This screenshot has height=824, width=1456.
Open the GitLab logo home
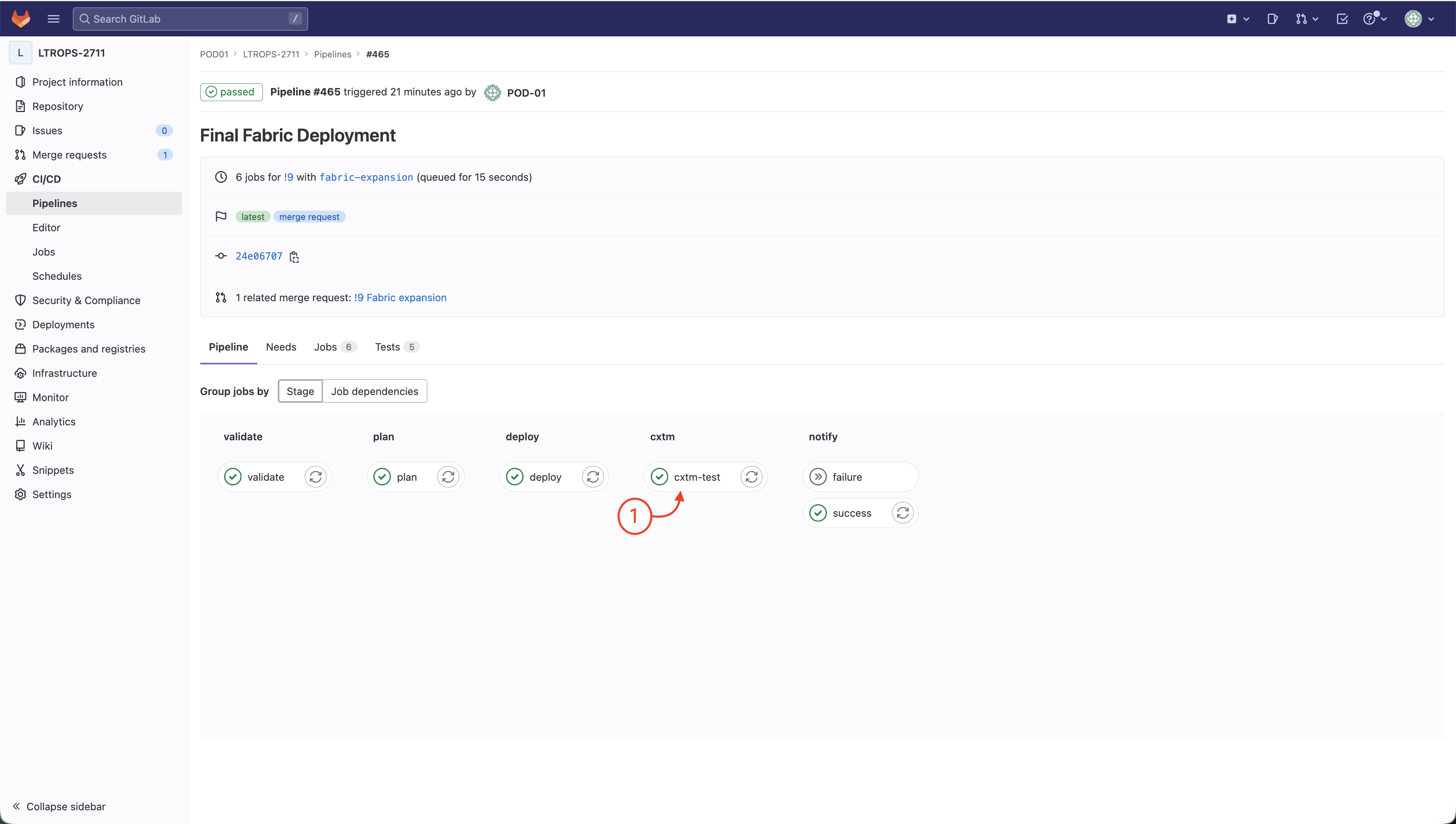[x=21, y=19]
